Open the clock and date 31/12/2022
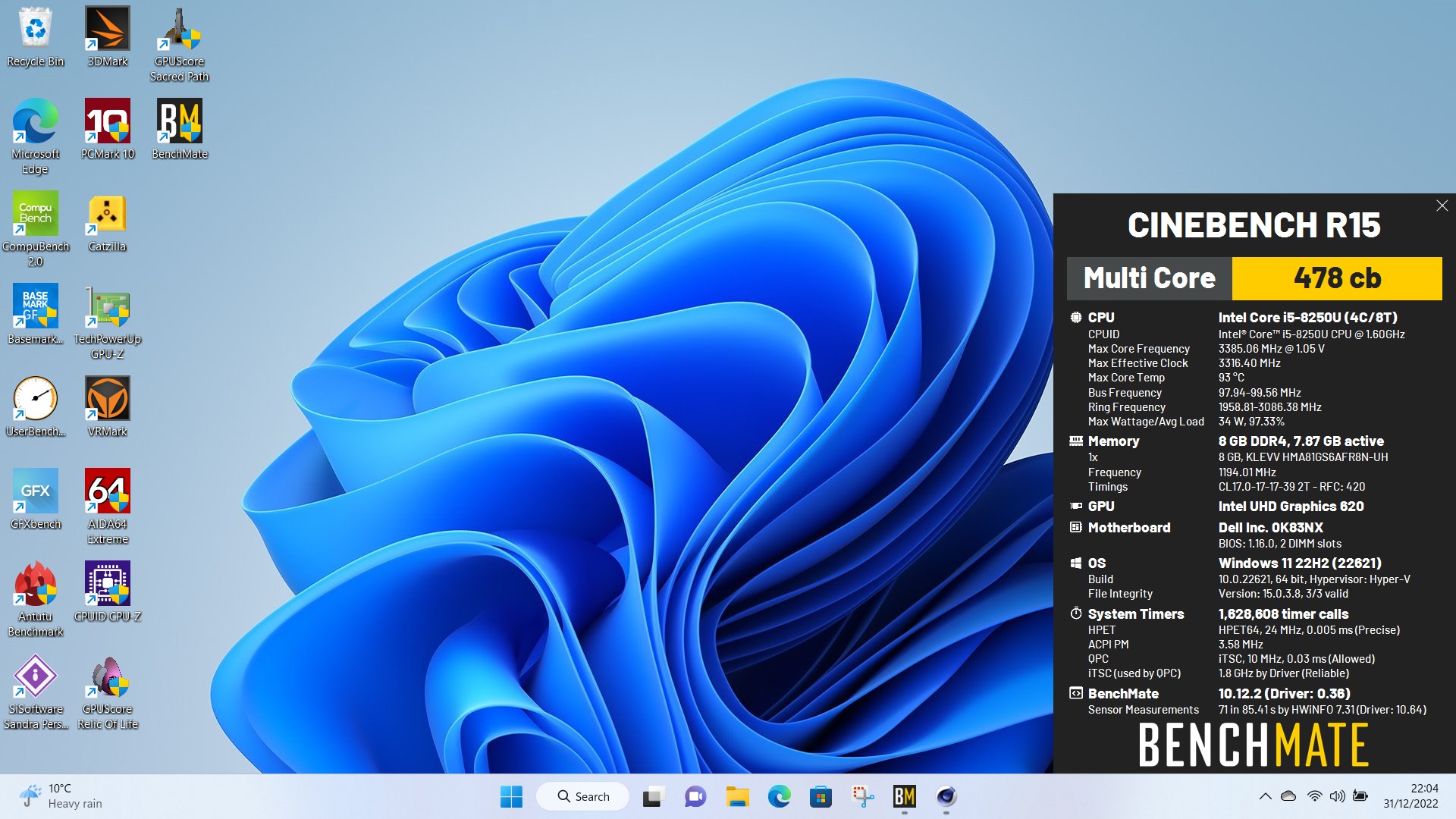The width and height of the screenshot is (1456, 819). tap(1410, 796)
